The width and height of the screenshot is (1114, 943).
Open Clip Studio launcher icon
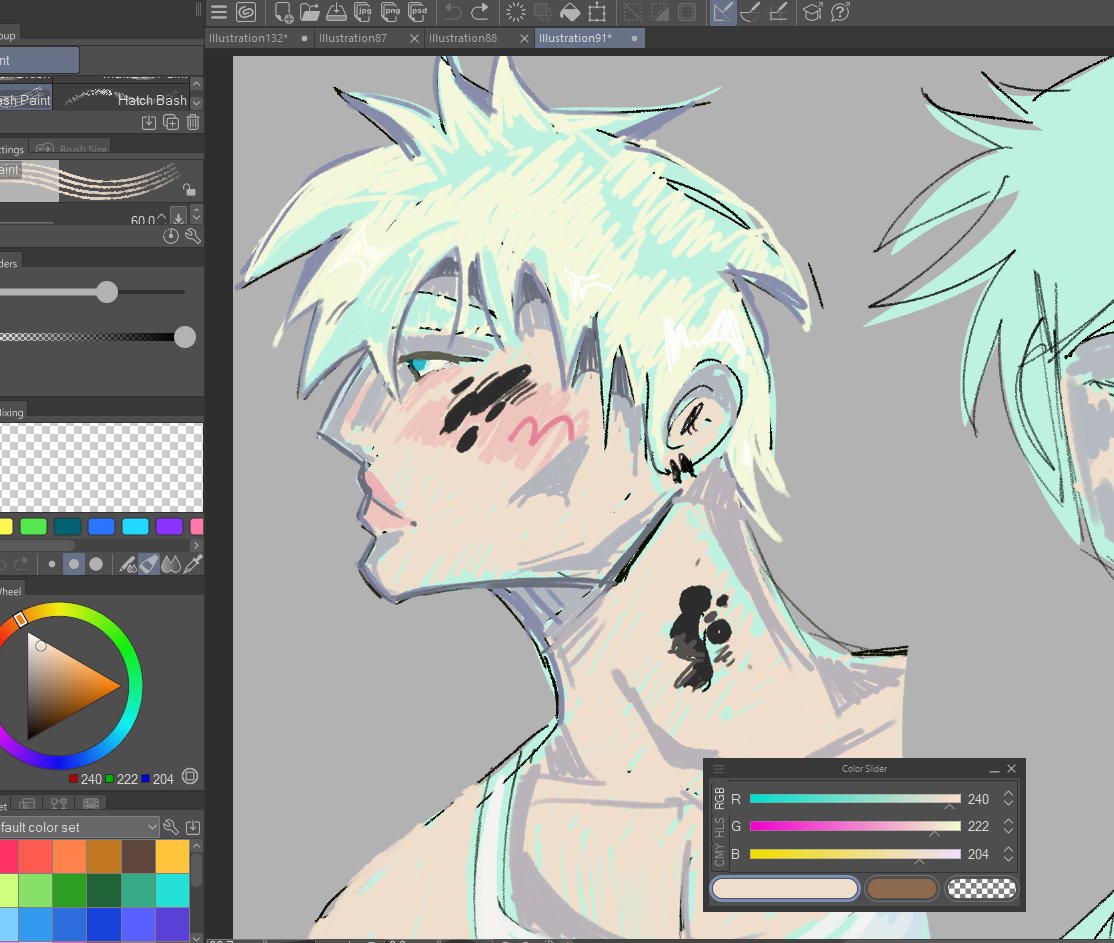[x=246, y=12]
